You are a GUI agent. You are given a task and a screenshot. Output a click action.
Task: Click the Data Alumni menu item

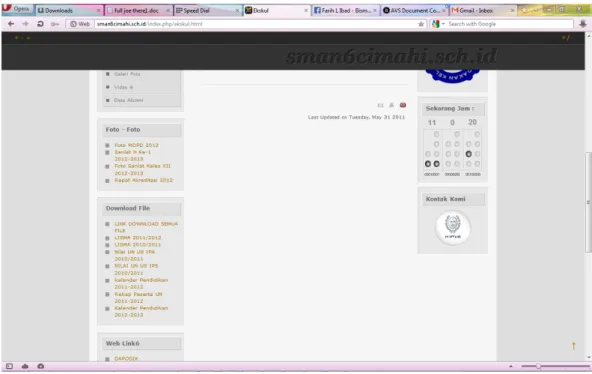point(128,100)
